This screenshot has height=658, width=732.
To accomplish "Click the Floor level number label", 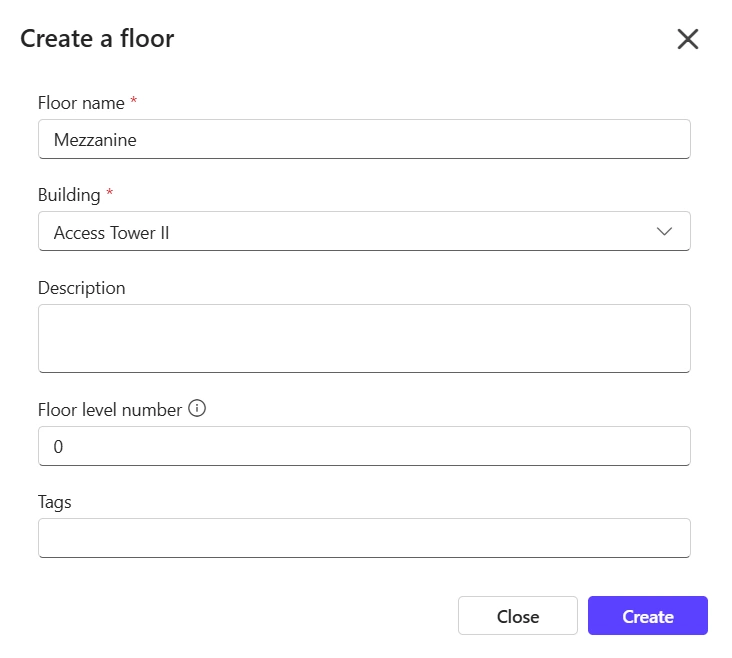I will click(110, 410).
